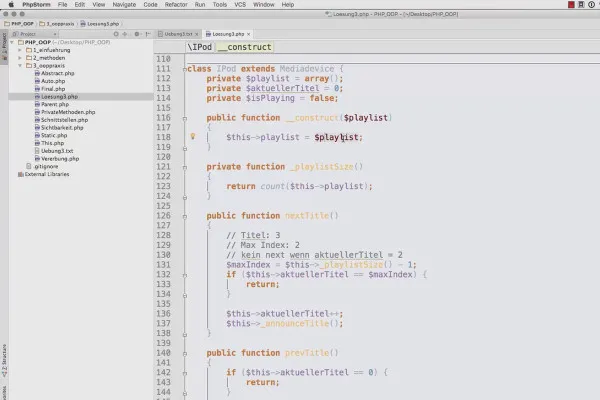
Task: Open the Refactor menu
Action: (176, 5)
